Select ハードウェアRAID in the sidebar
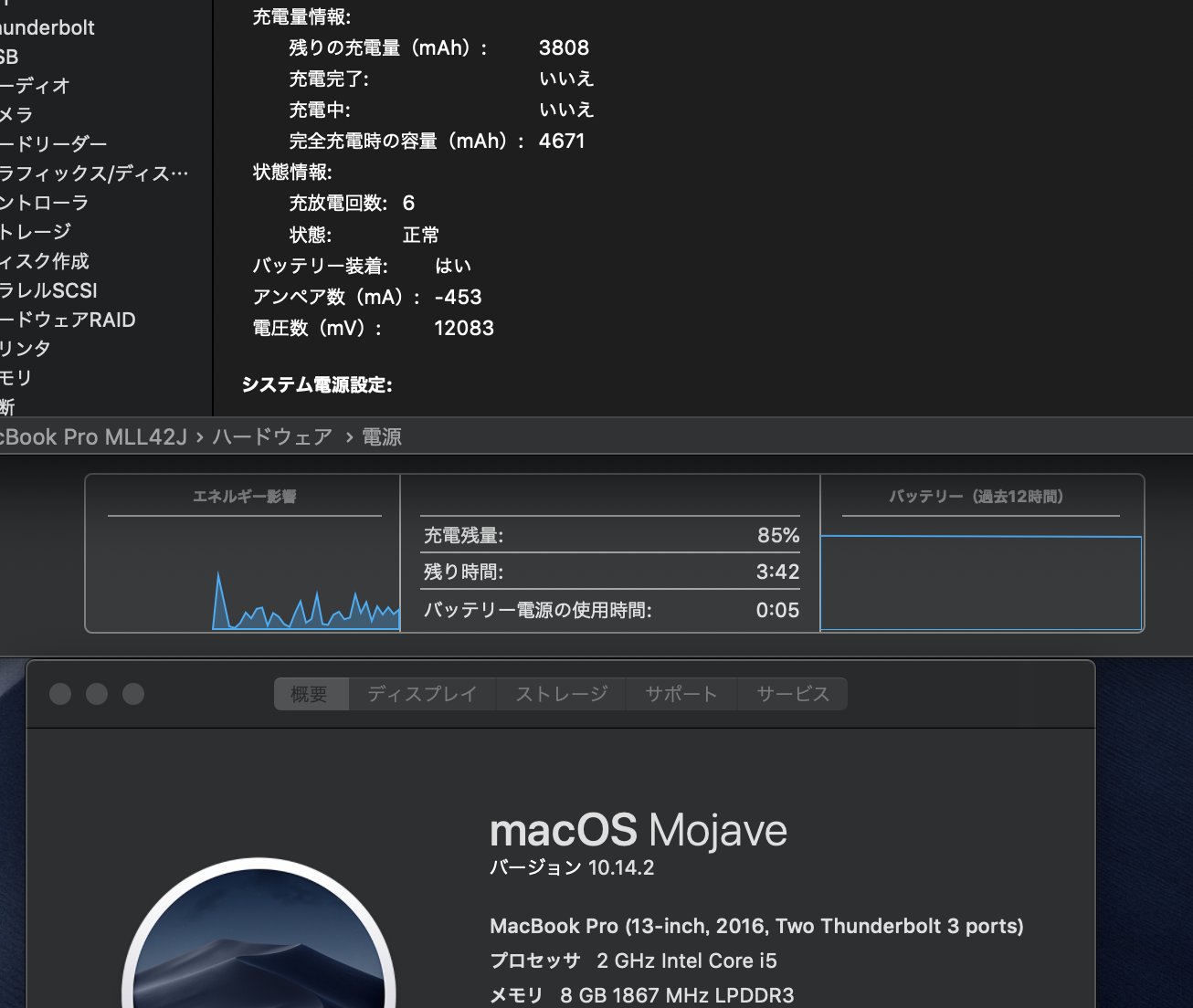 [x=68, y=320]
